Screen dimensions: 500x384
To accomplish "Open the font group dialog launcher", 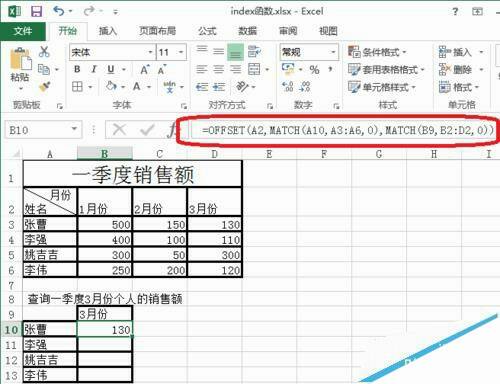I will pos(184,106).
